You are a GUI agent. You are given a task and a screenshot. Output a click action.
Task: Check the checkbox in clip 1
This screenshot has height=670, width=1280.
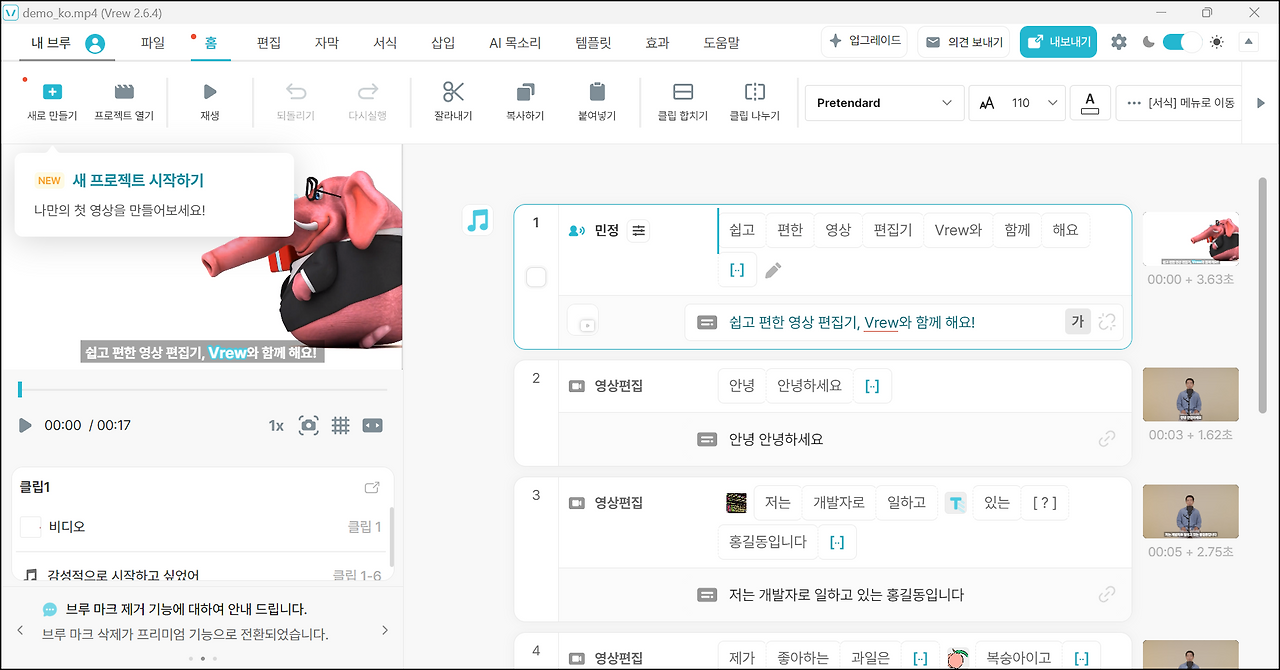(x=536, y=277)
